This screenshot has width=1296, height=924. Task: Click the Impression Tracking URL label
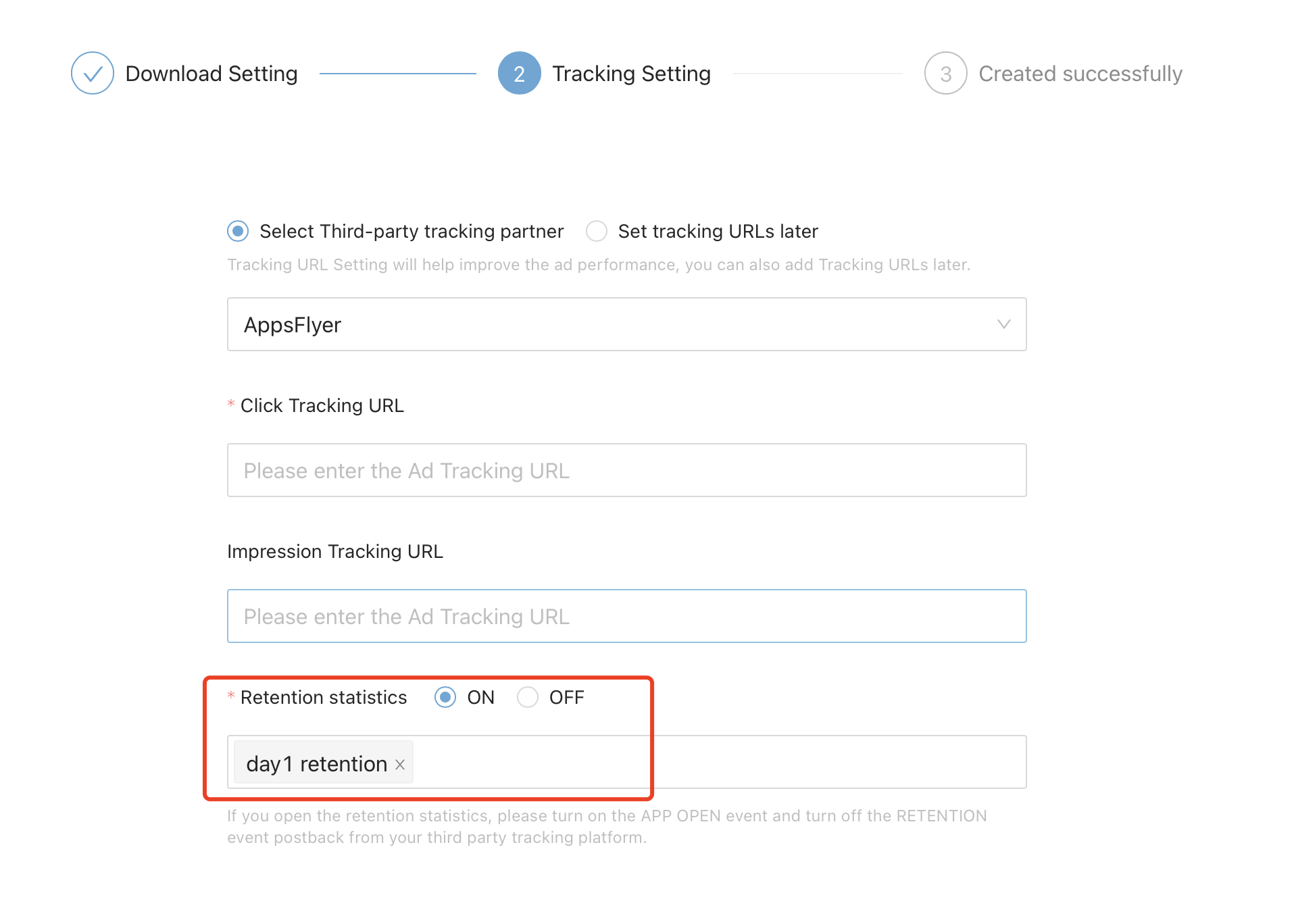pos(334,551)
